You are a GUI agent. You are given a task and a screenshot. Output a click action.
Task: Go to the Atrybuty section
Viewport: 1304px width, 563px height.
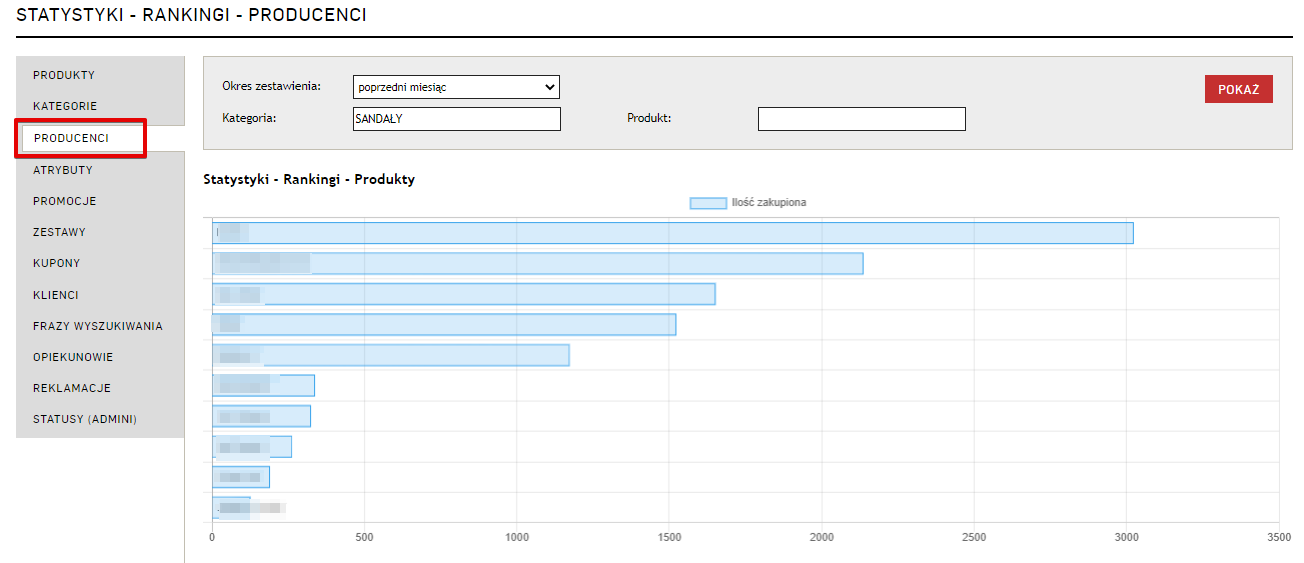[63, 170]
